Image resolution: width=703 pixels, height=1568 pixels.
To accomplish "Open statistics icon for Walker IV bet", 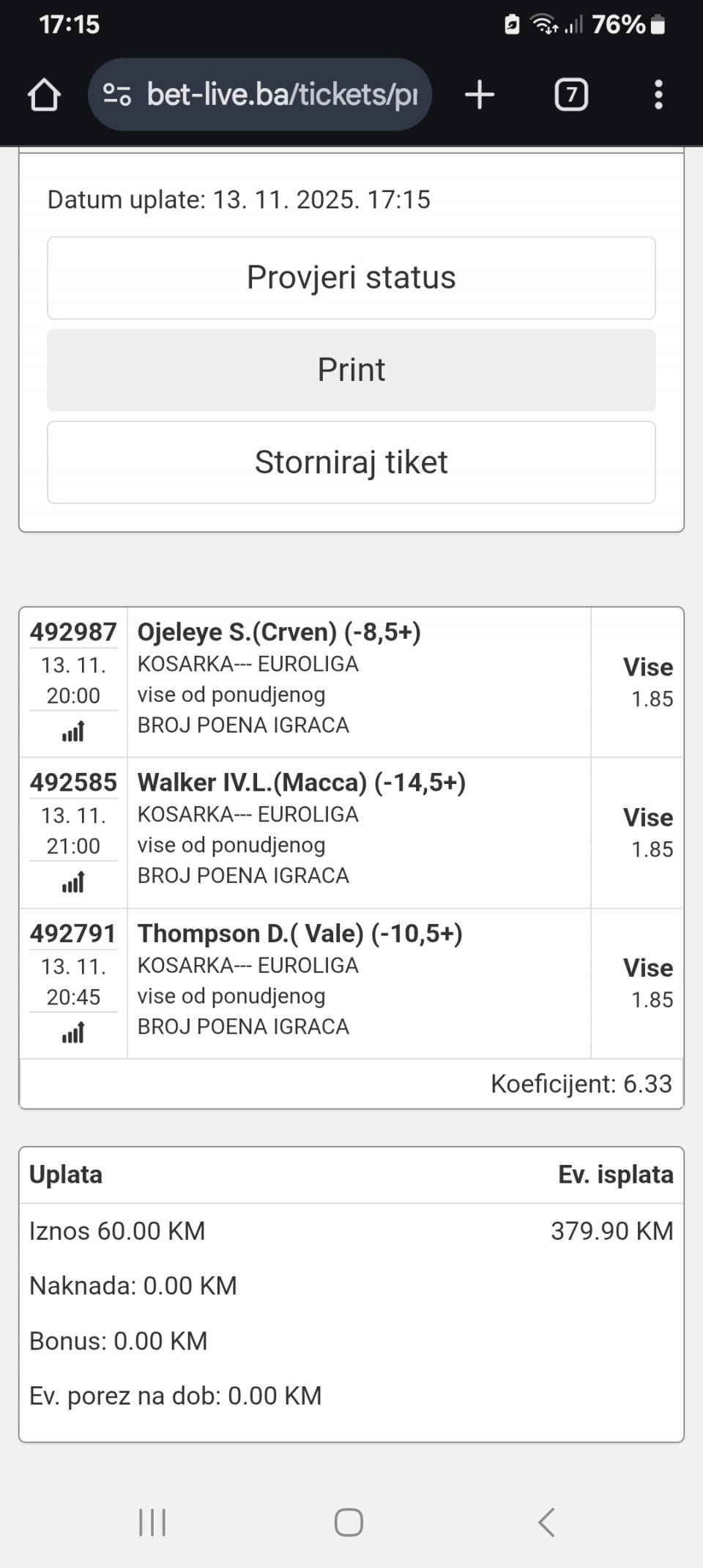I will pos(73,882).
